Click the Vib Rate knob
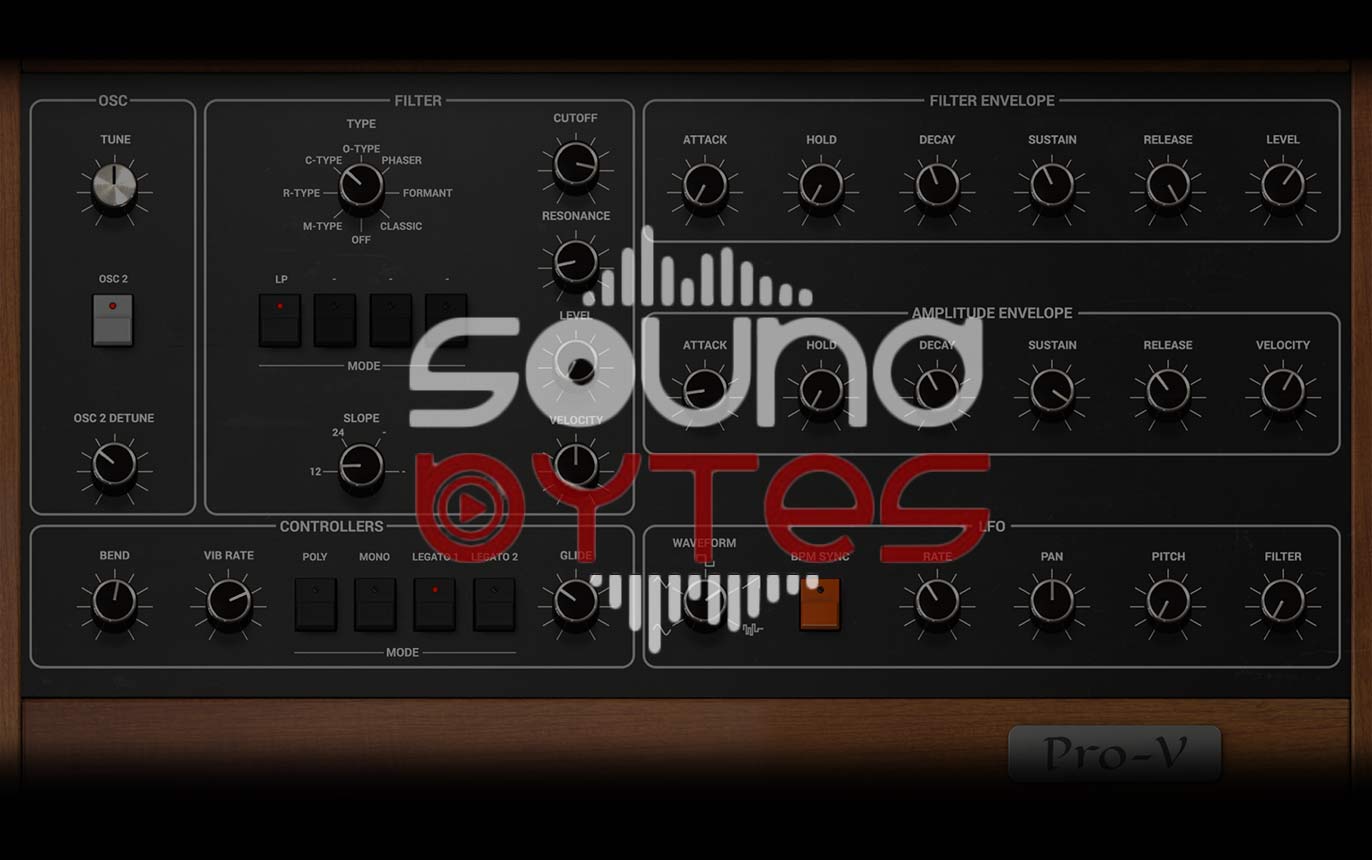Screen dimensions: 1372x860 tap(229, 602)
